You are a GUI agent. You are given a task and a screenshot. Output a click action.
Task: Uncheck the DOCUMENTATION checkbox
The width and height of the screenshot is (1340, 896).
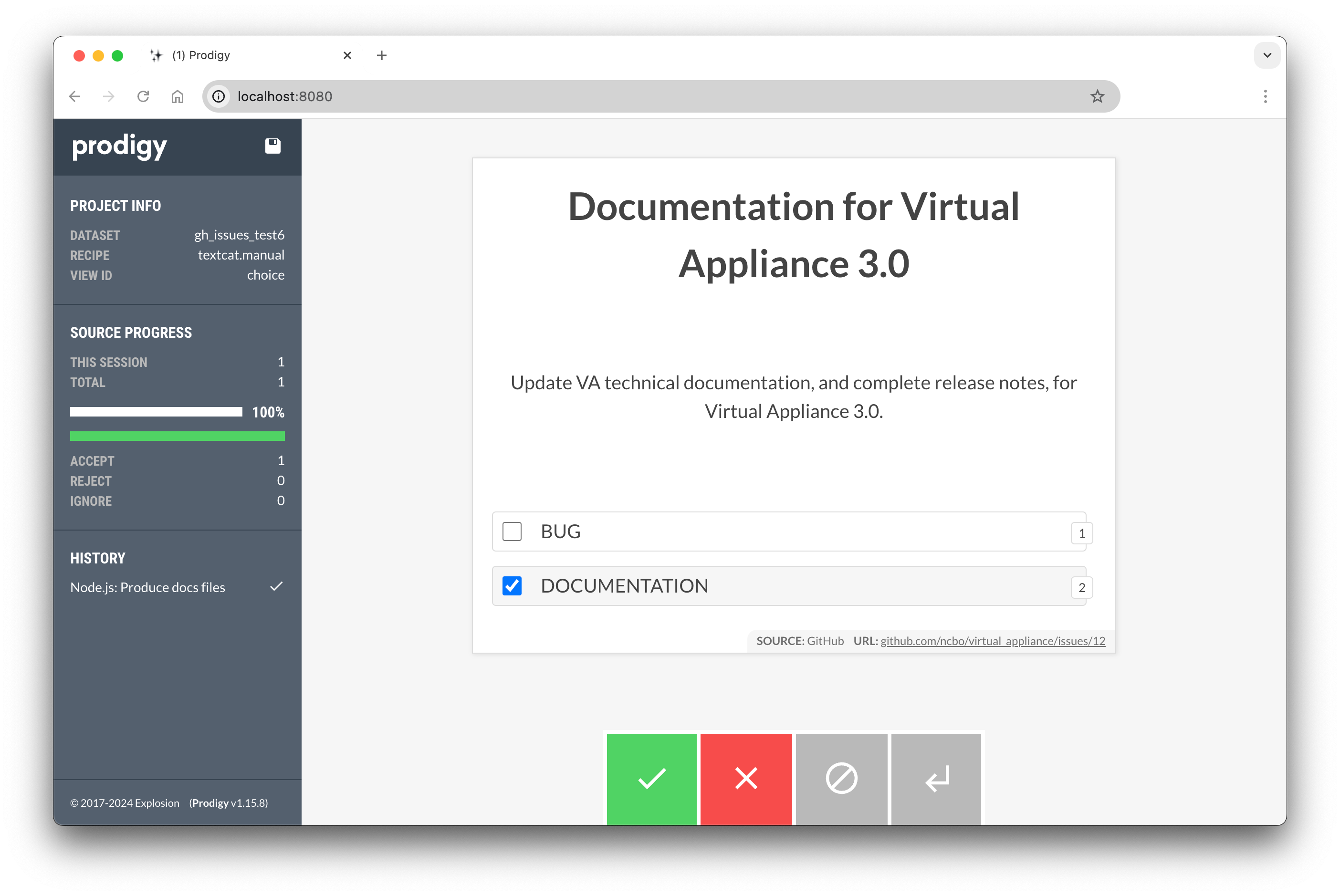click(512, 585)
